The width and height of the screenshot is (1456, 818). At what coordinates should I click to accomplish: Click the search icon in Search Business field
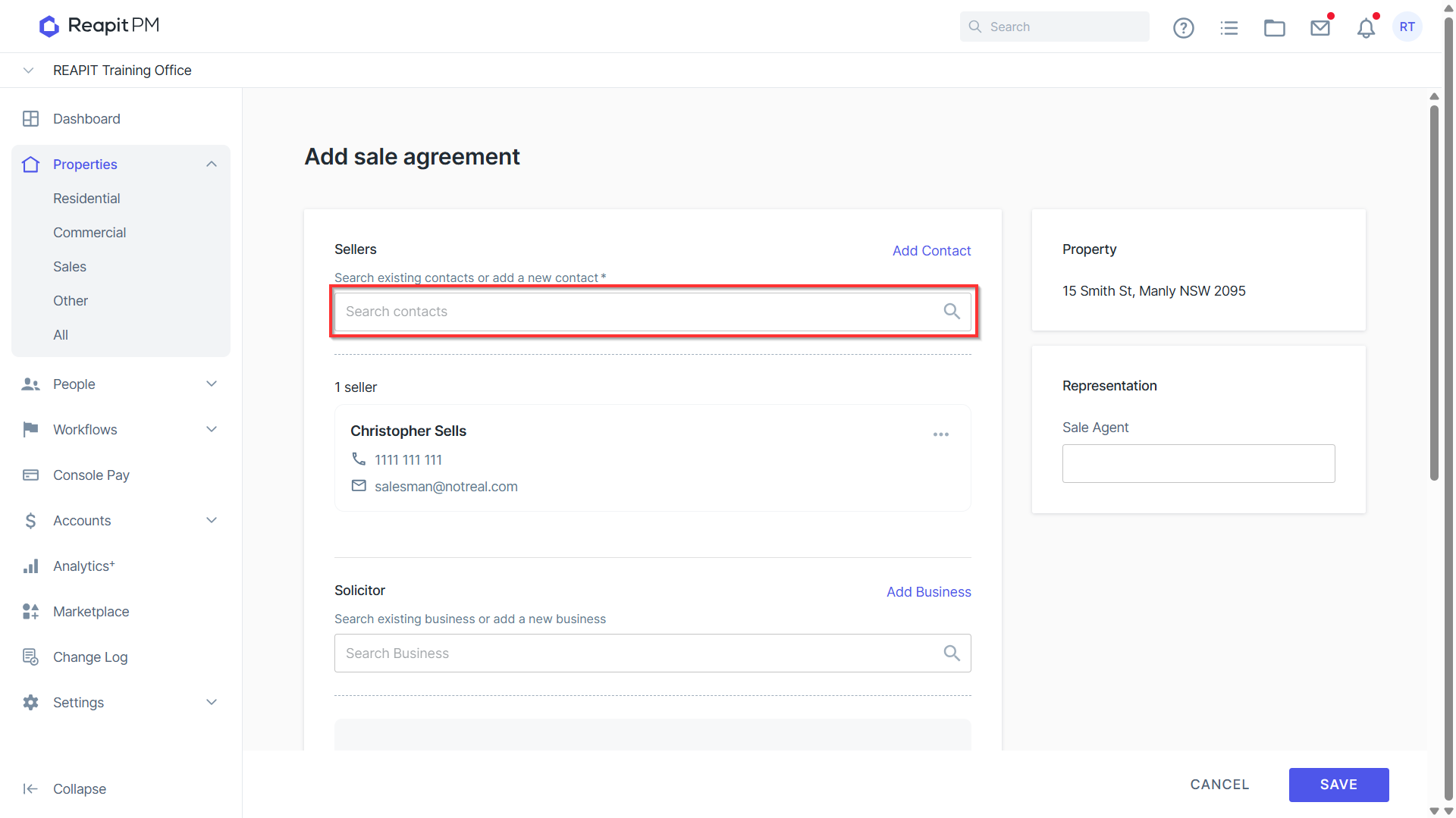pos(951,653)
